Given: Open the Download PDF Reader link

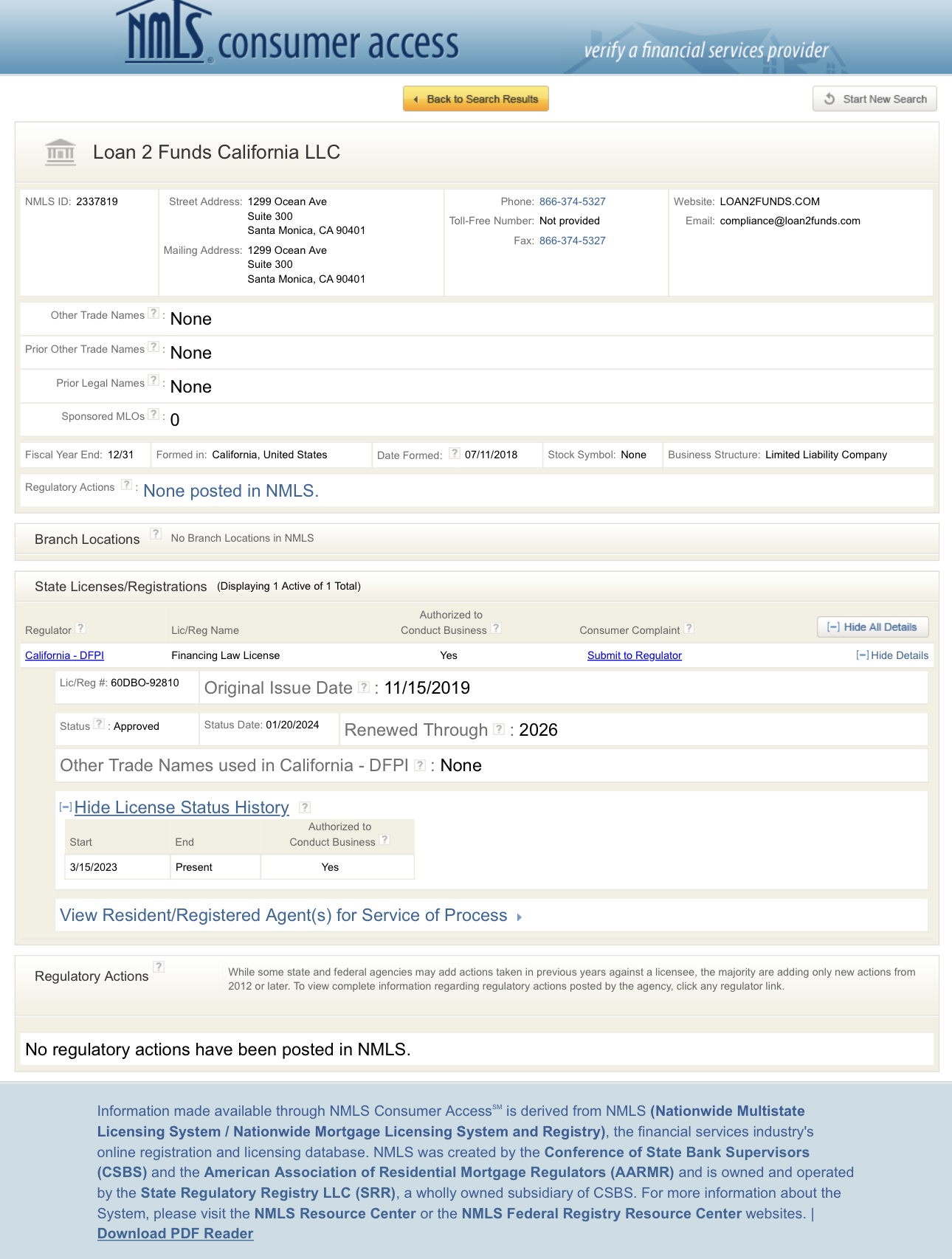Looking at the screenshot, I should click(176, 1233).
